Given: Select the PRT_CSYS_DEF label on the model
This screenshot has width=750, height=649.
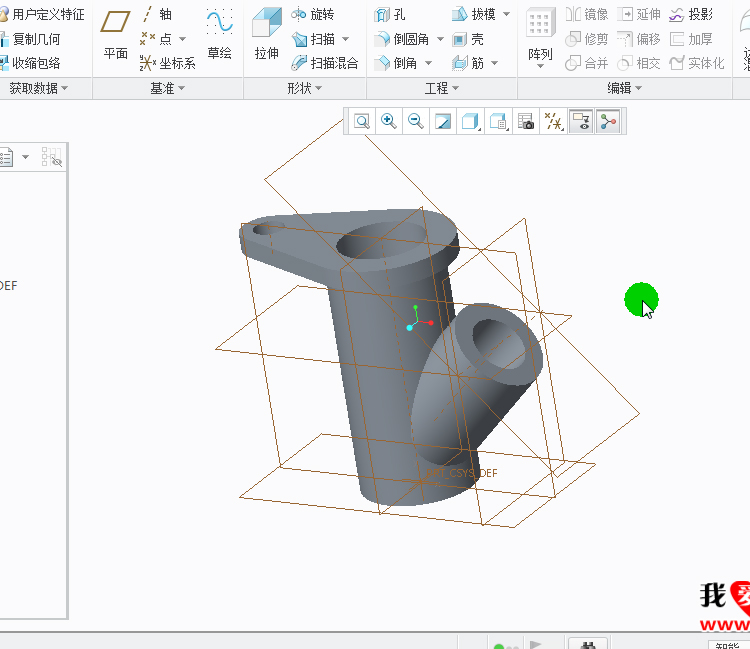Looking at the screenshot, I should (x=462, y=473).
